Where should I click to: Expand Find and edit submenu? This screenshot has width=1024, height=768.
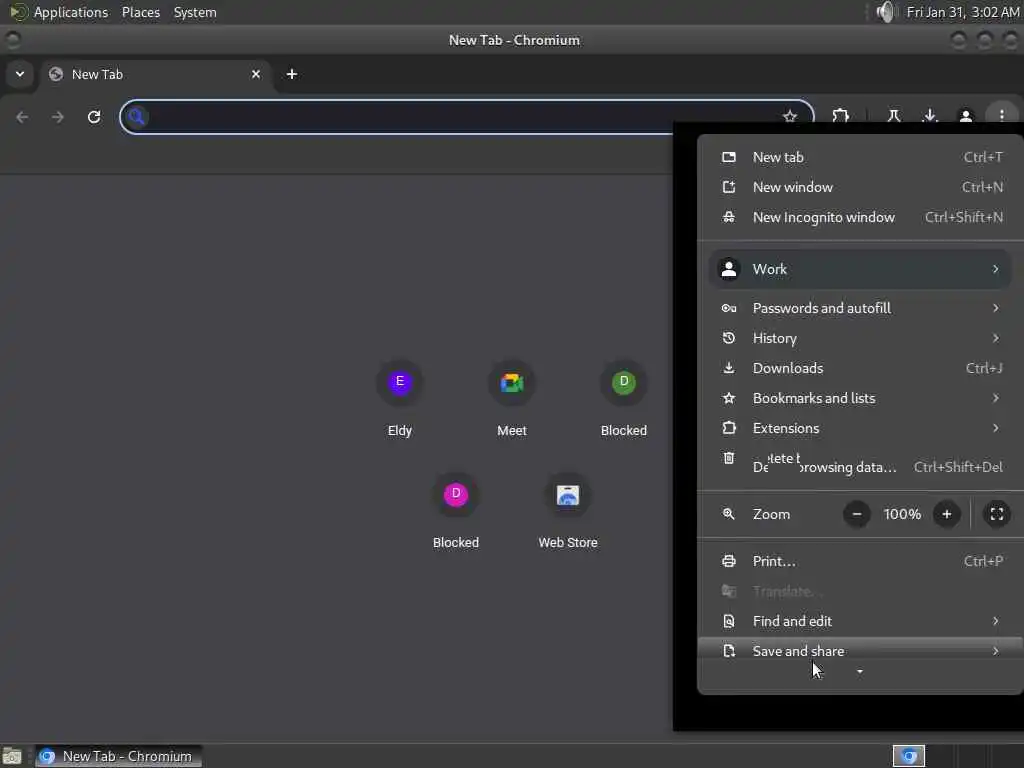click(859, 622)
